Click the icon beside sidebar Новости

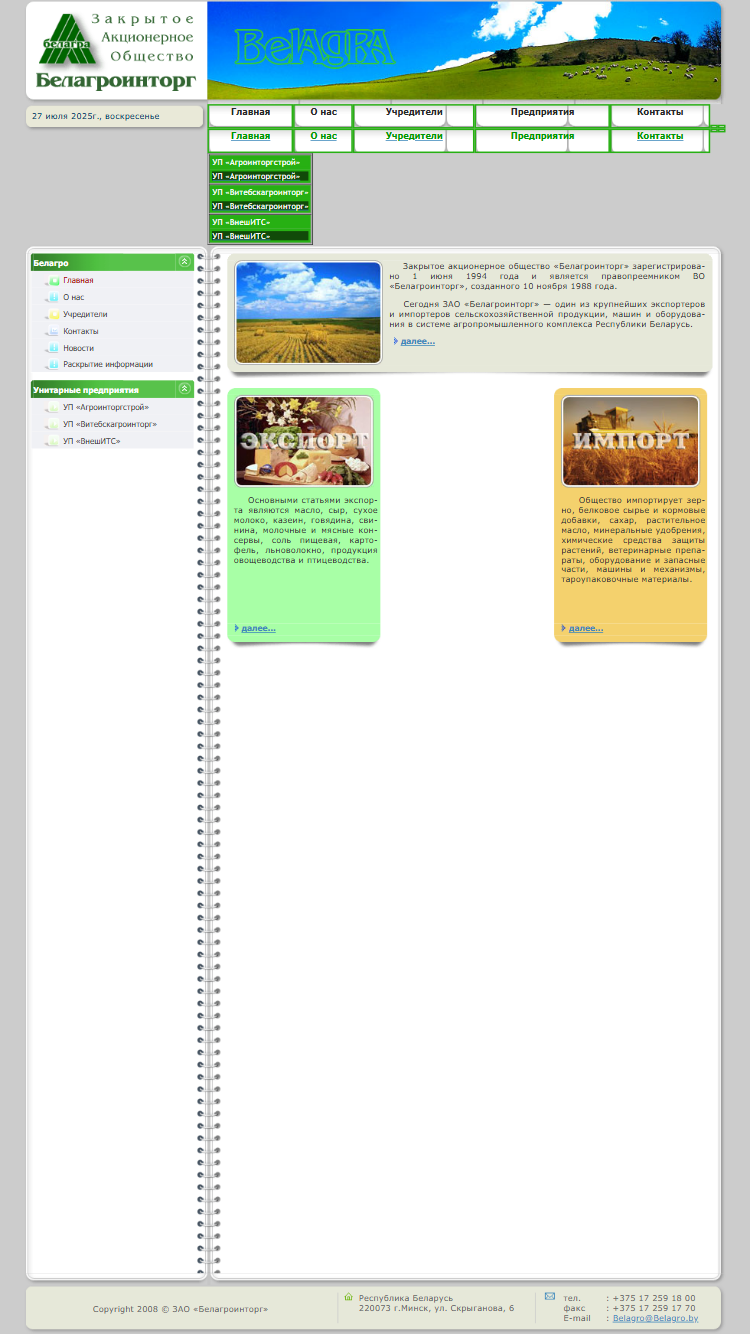(52, 348)
